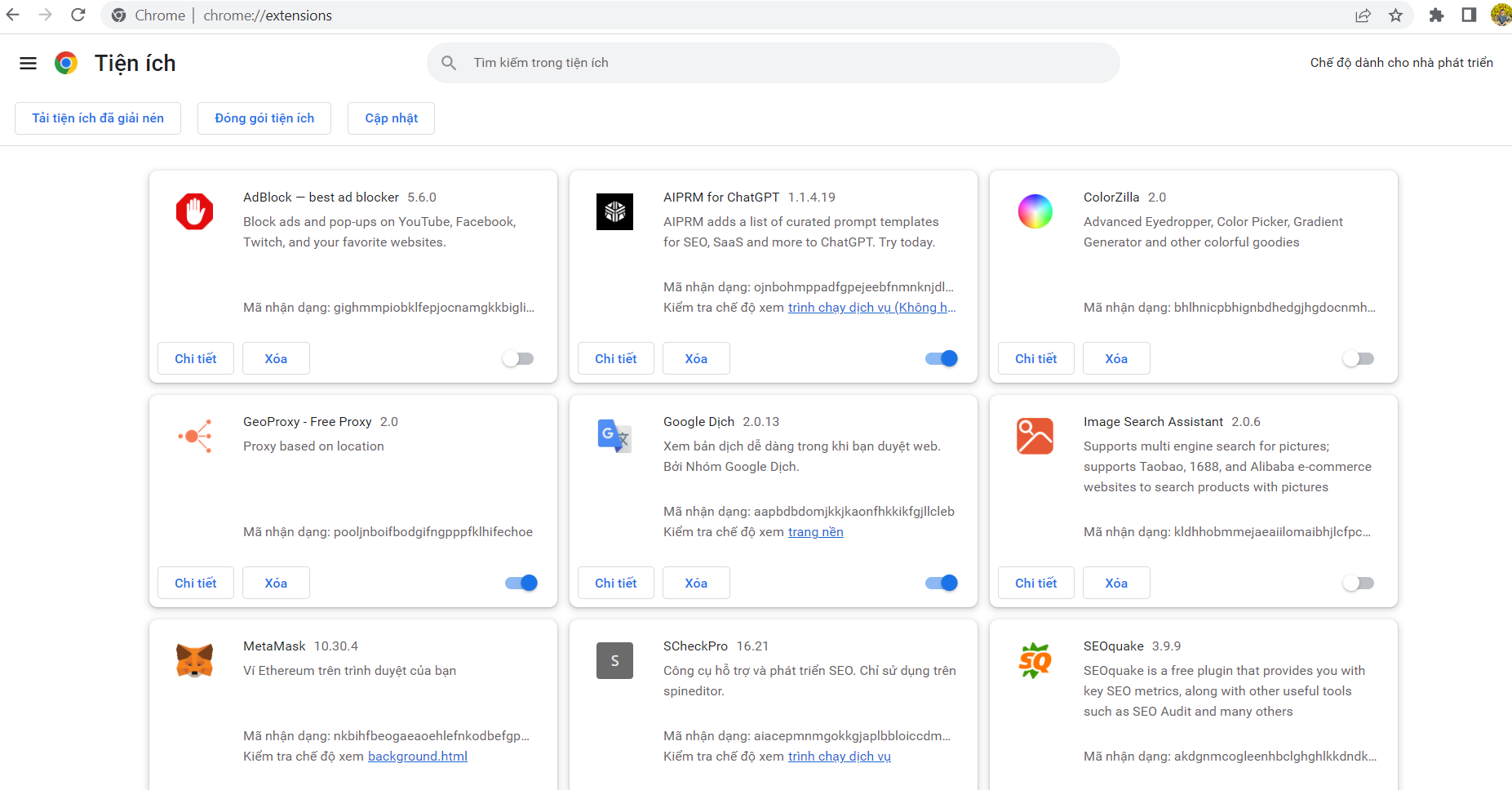Image resolution: width=1512 pixels, height=790 pixels.
Task: Turn on Image Search Assistant toggle
Action: pyautogui.click(x=1359, y=583)
